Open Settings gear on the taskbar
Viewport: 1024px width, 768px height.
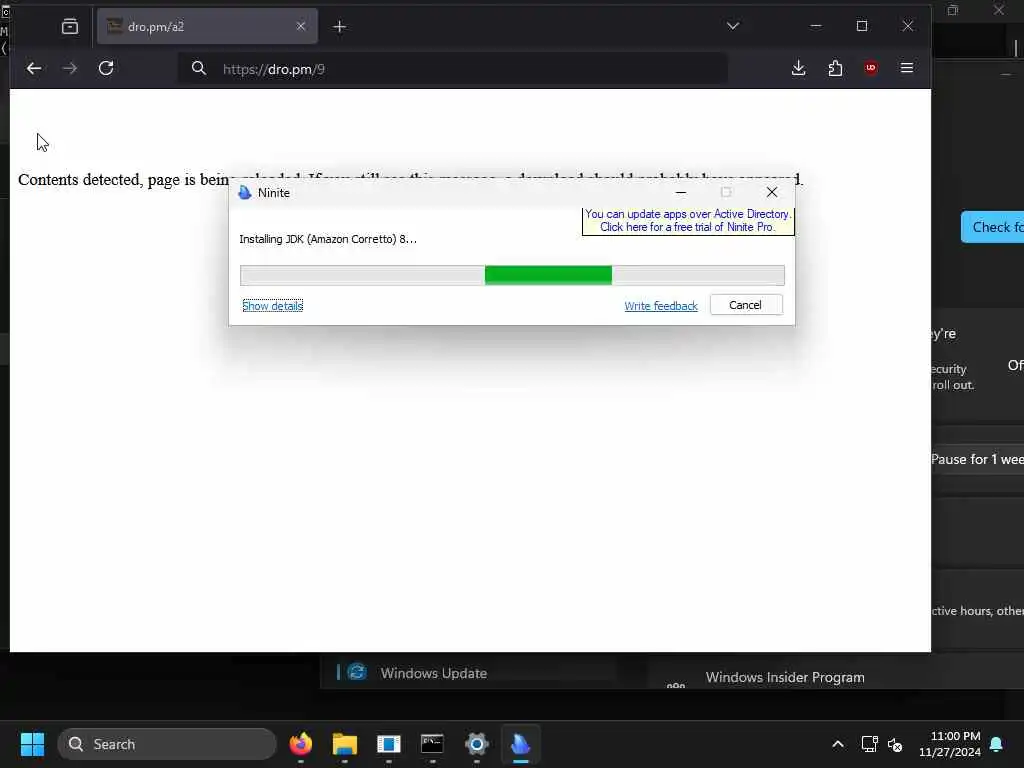tap(477, 744)
